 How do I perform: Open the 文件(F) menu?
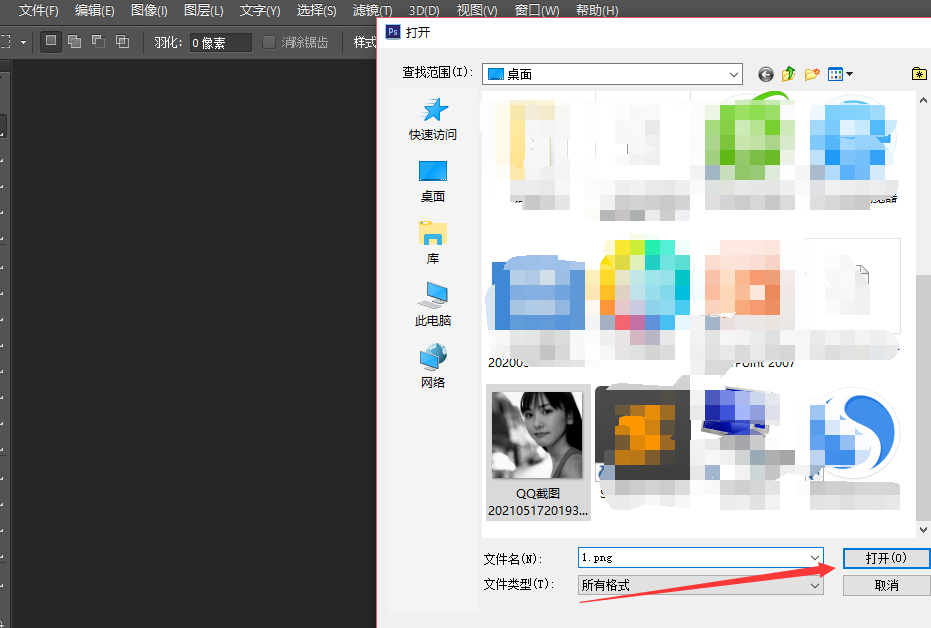point(39,10)
